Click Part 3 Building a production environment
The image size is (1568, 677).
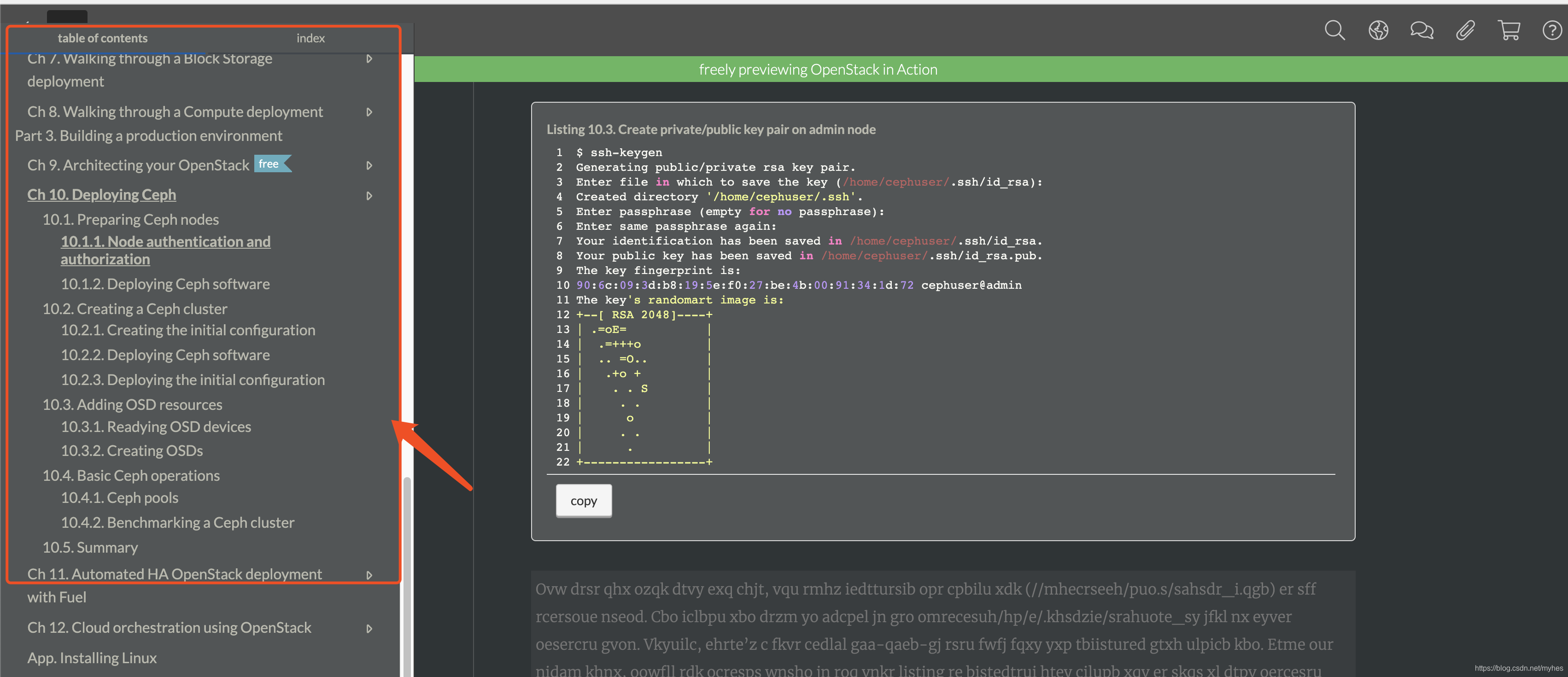pyautogui.click(x=148, y=136)
